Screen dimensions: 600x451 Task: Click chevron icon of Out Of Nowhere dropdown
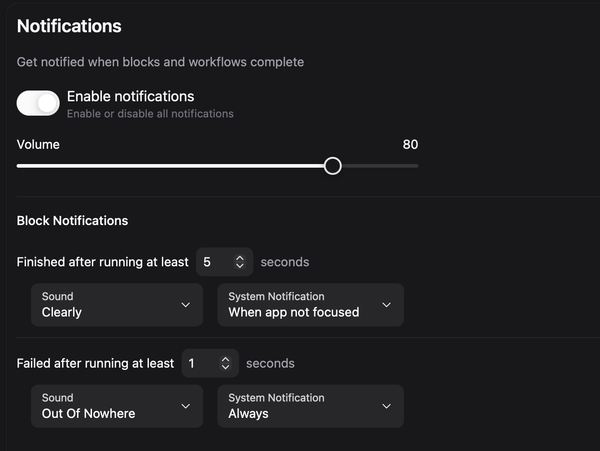pos(186,406)
